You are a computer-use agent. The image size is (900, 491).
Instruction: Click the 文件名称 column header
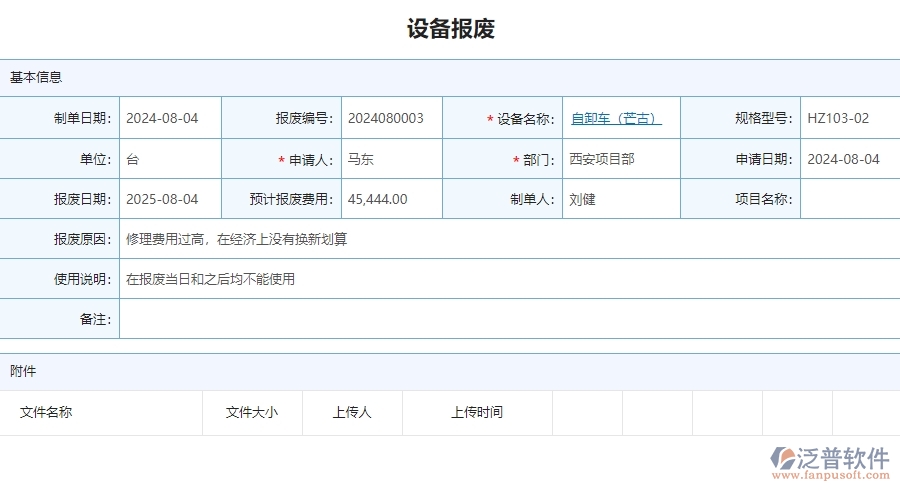(x=46, y=412)
